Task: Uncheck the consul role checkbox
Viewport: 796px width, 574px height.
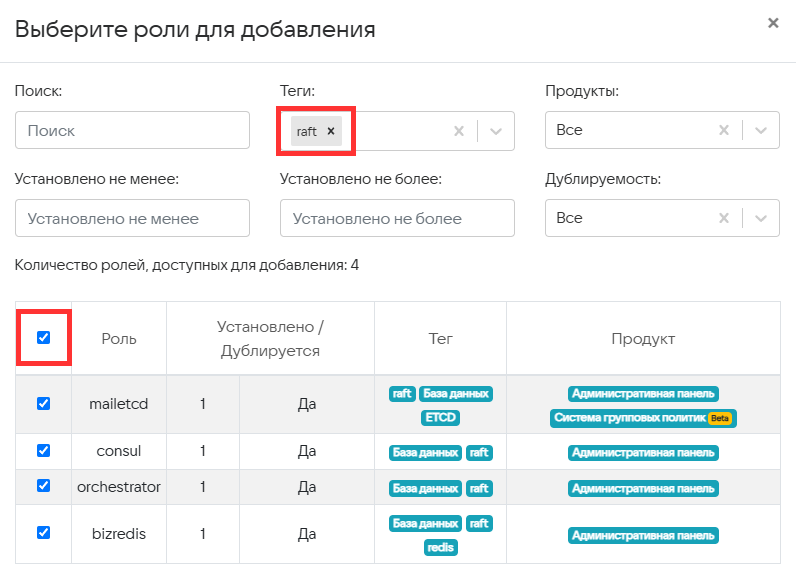Action: pyautogui.click(x=43, y=451)
